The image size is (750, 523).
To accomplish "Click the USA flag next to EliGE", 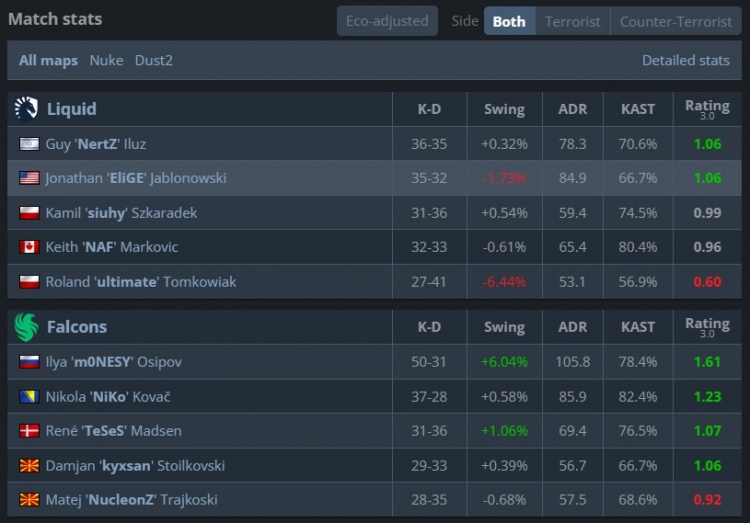I will coord(29,178).
